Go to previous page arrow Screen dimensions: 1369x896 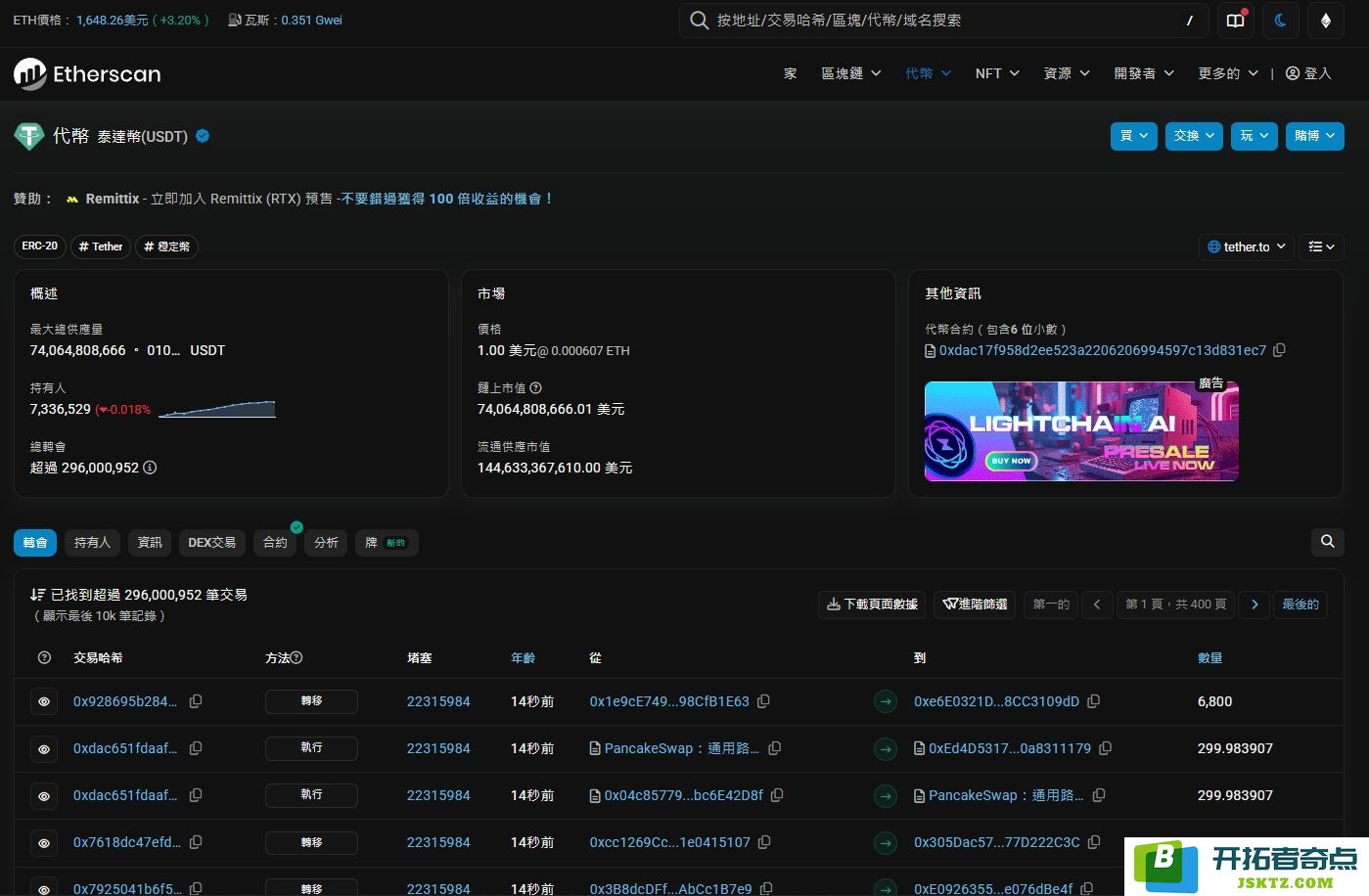(1097, 605)
